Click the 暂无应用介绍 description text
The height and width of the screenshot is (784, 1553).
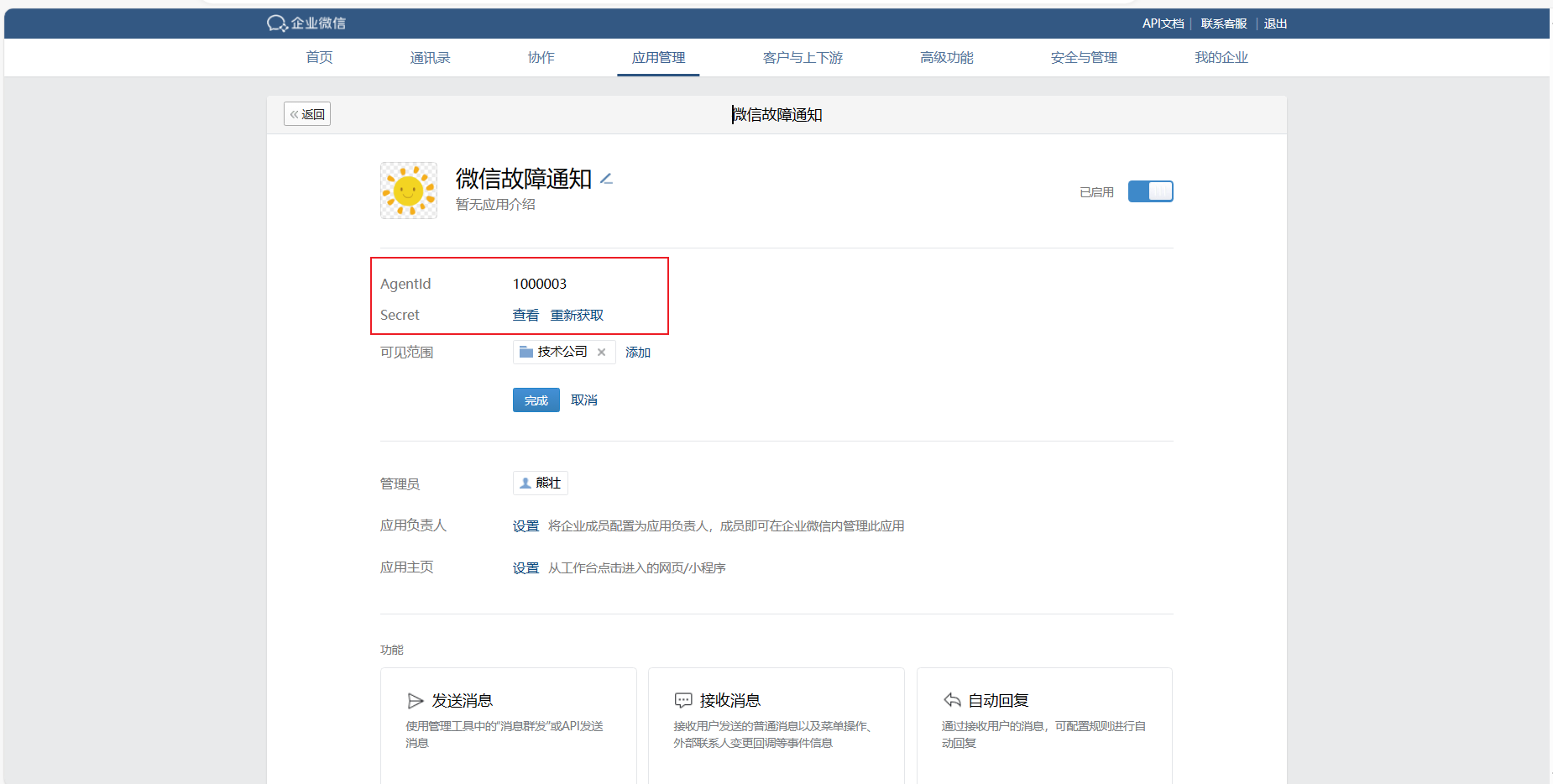pos(495,205)
